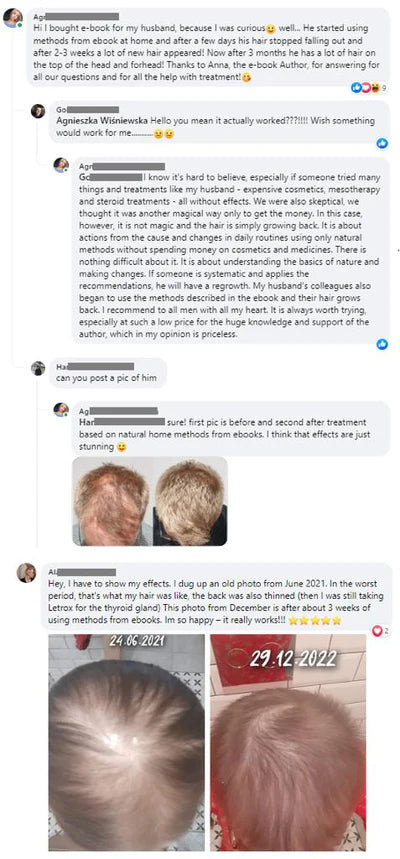Open redacted mention before 'I know it's hard'
This screenshot has width=400, height=859.
point(111,177)
